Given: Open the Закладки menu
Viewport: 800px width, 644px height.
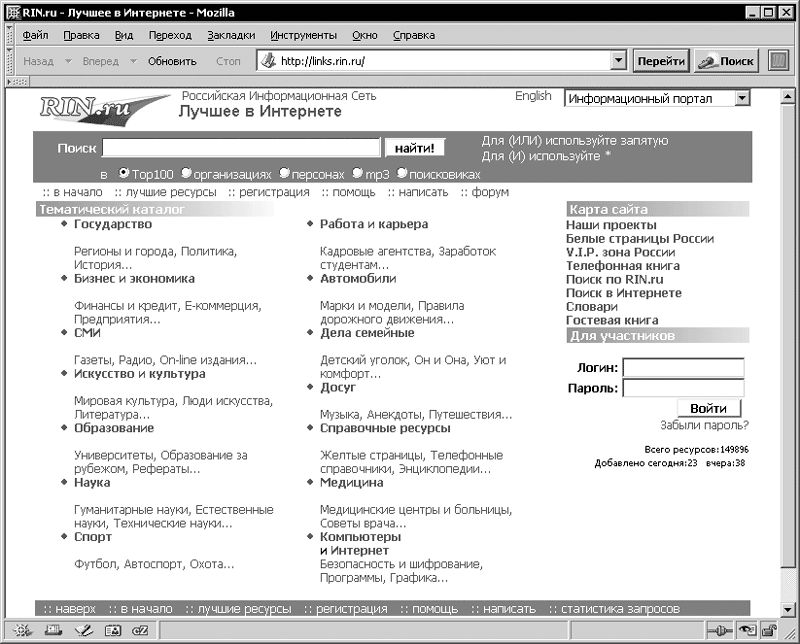Looking at the screenshot, I should click(x=231, y=35).
